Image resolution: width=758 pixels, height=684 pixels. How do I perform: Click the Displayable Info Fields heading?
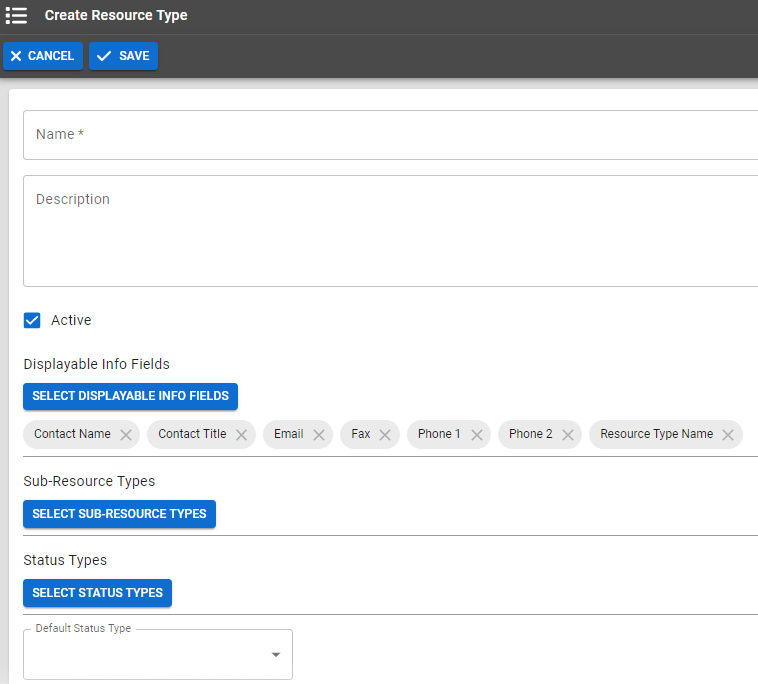pos(97,364)
